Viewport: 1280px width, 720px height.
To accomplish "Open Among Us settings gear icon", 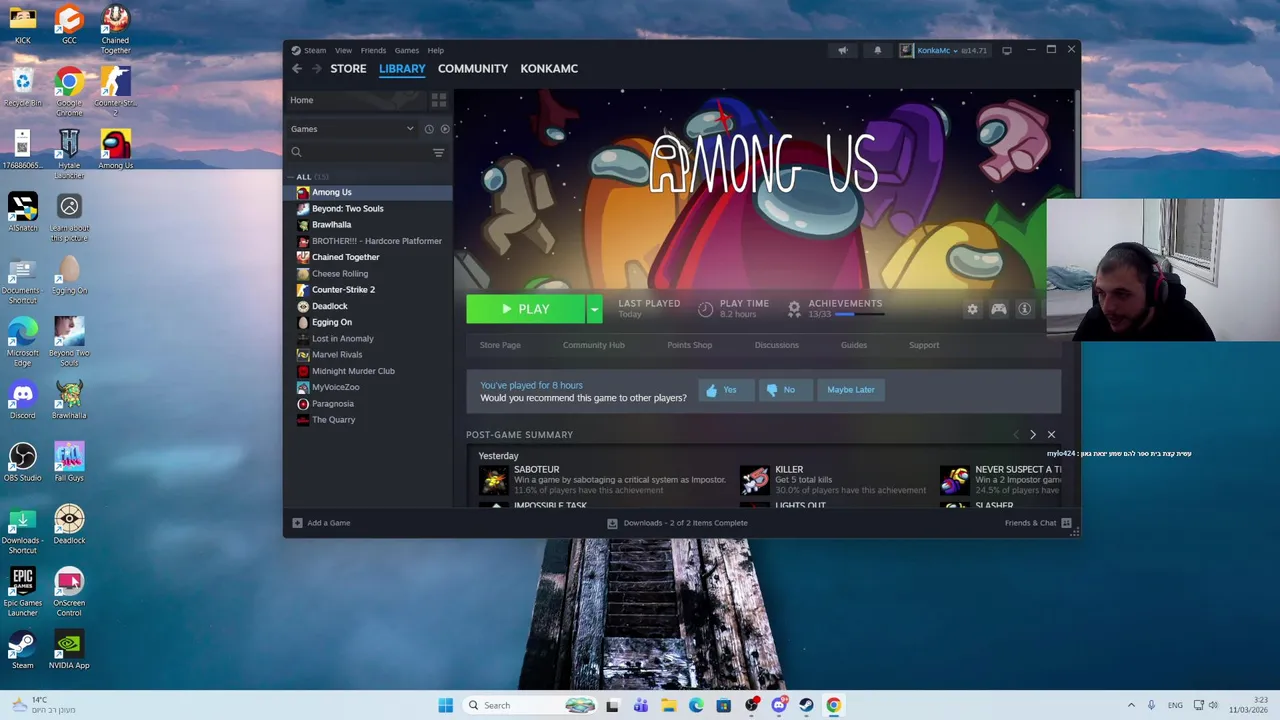I will [x=972, y=309].
